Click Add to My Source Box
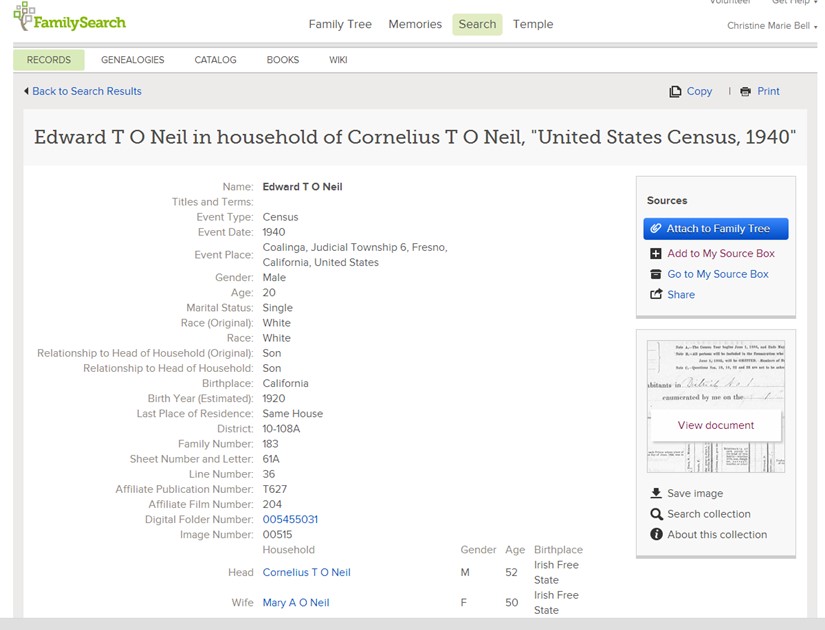The height and width of the screenshot is (630, 825). tap(721, 254)
